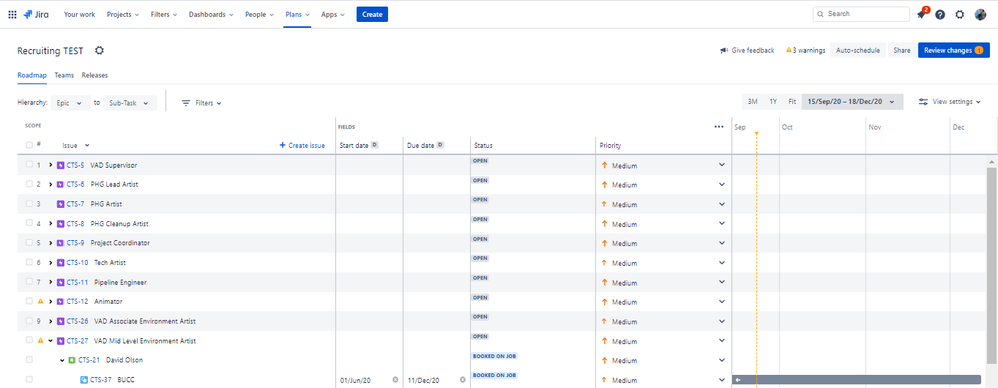Open the CTS-12 Animator issue link
This screenshot has height=388, width=998.
click(79, 301)
